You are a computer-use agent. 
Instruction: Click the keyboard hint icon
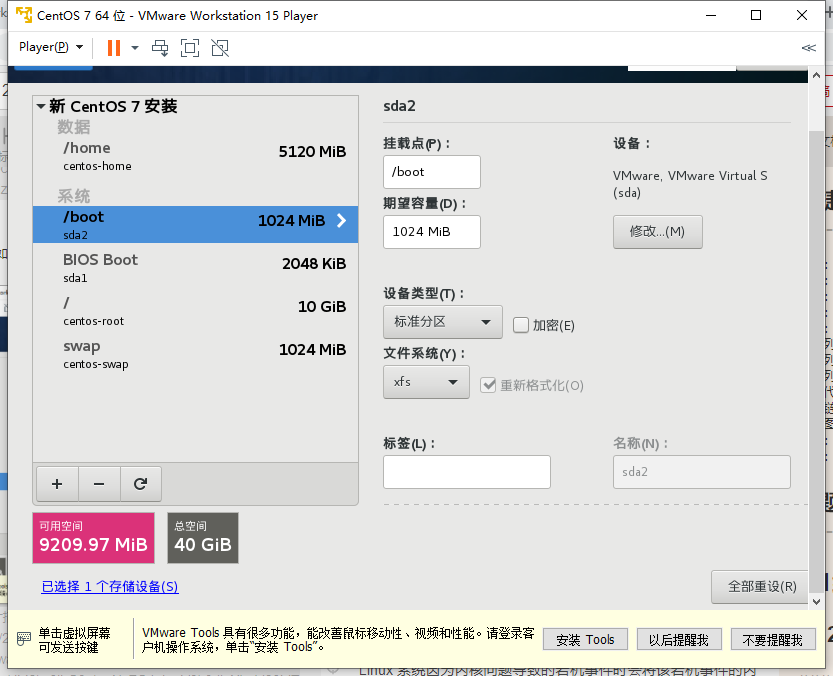click(x=24, y=639)
